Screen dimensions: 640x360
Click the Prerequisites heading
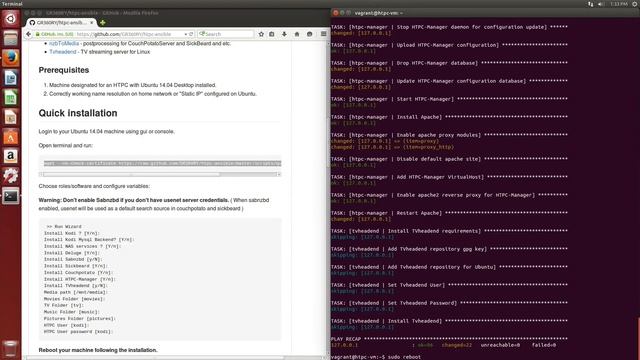tap(64, 70)
